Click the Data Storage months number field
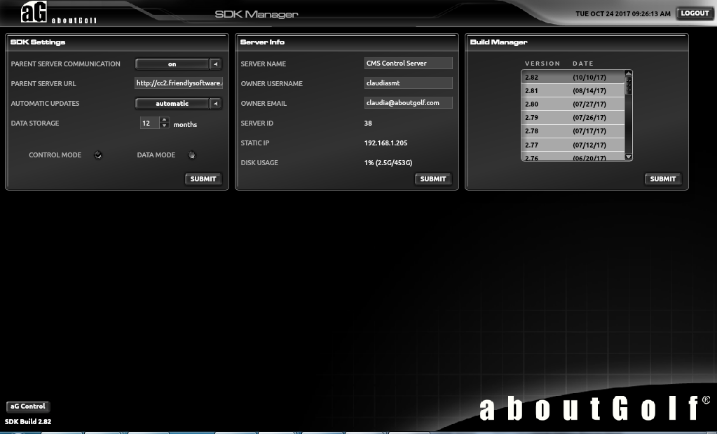The height and width of the screenshot is (434, 717). pyautogui.click(x=150, y=123)
